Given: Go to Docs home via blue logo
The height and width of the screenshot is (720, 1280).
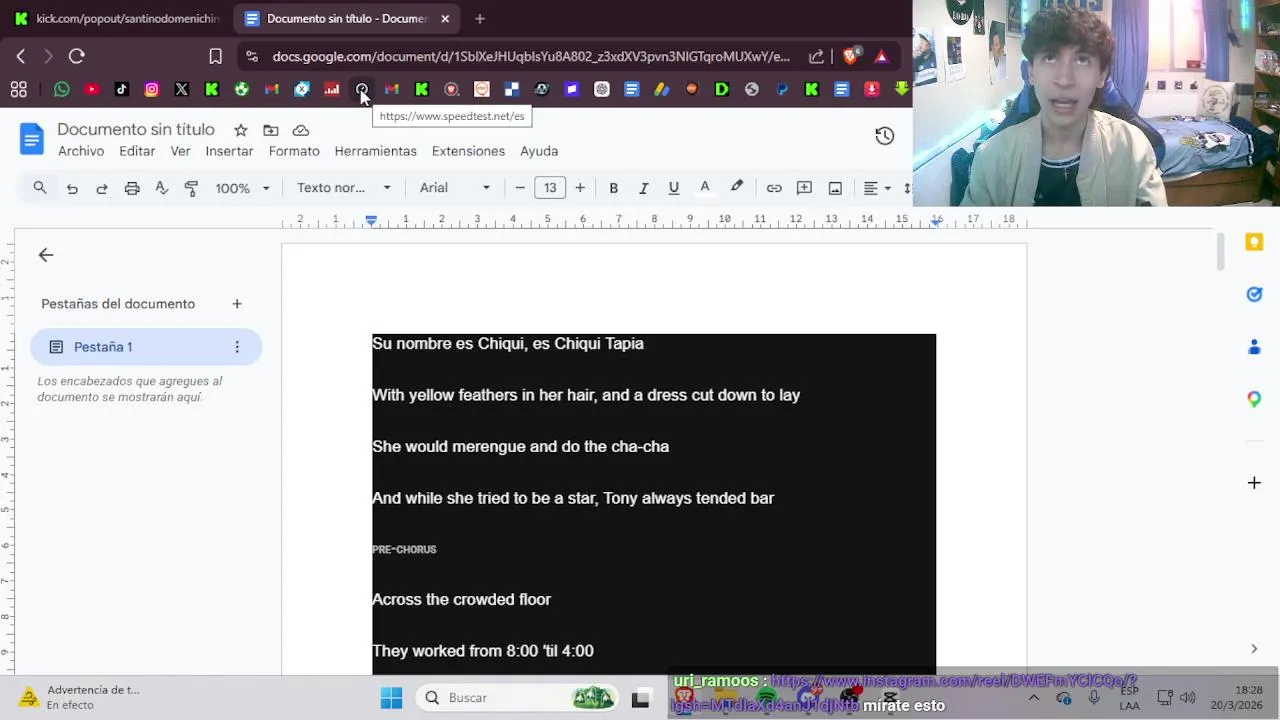Looking at the screenshot, I should (32, 139).
